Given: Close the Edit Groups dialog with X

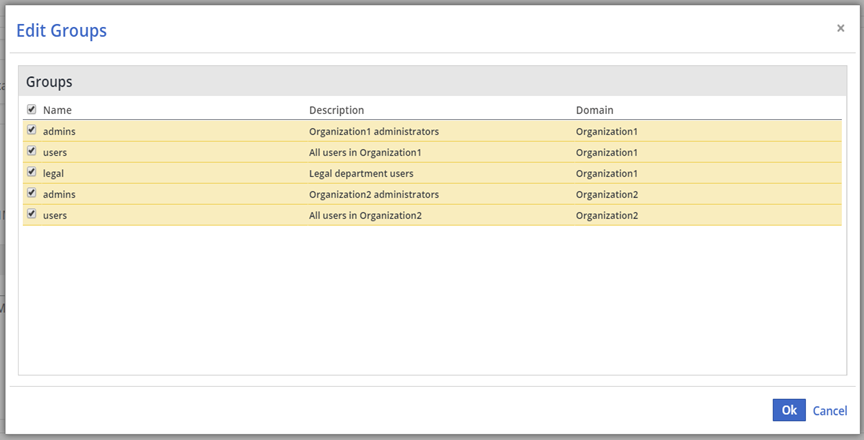Looking at the screenshot, I should tap(840, 29).
